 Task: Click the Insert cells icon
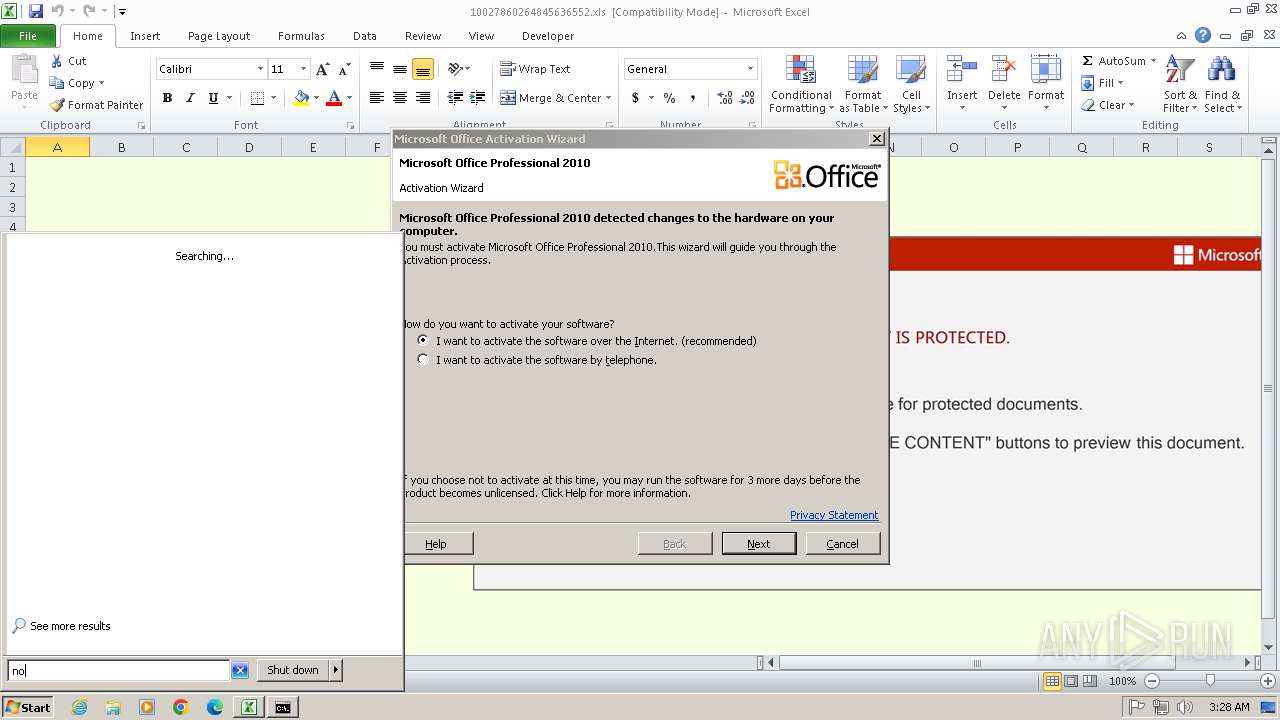tap(962, 70)
